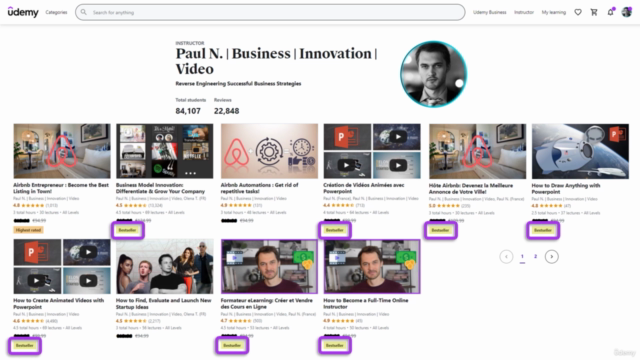This screenshot has width=640, height=360.
Task: Open How to Create Animated Videos with Powerpoint title
Action: tap(58, 303)
